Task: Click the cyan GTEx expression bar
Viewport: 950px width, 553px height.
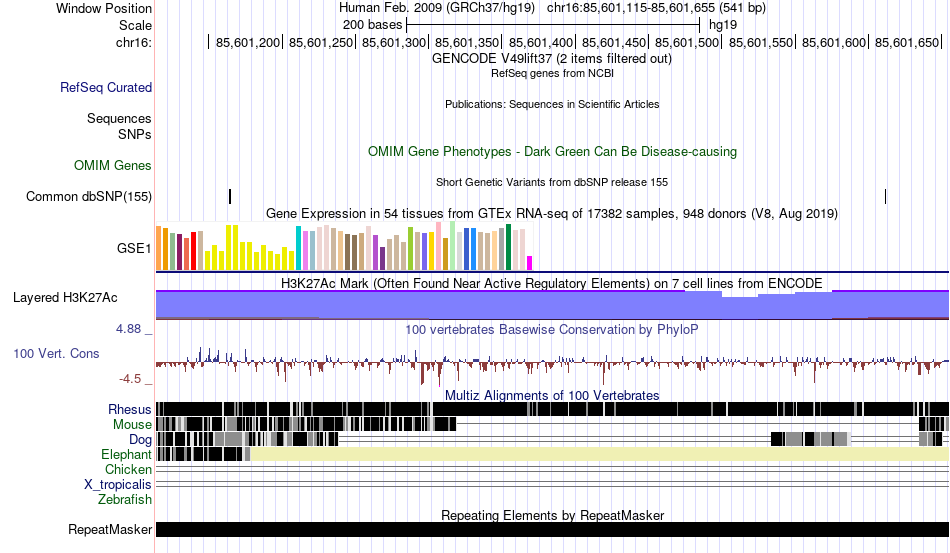Action: coord(298,248)
